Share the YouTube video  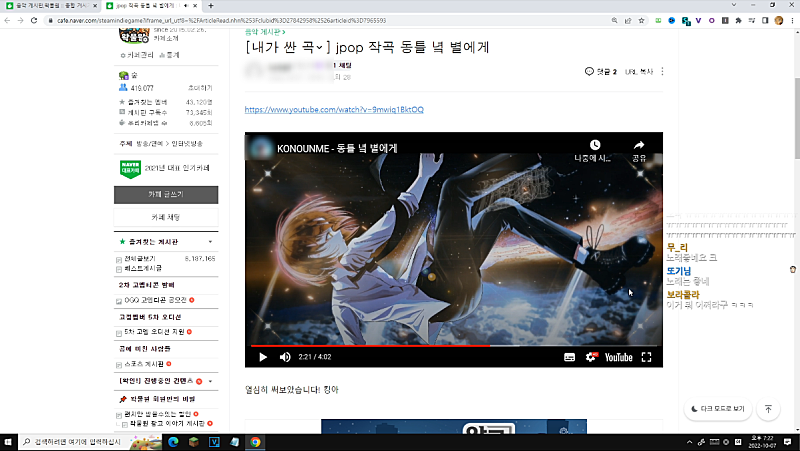point(639,151)
